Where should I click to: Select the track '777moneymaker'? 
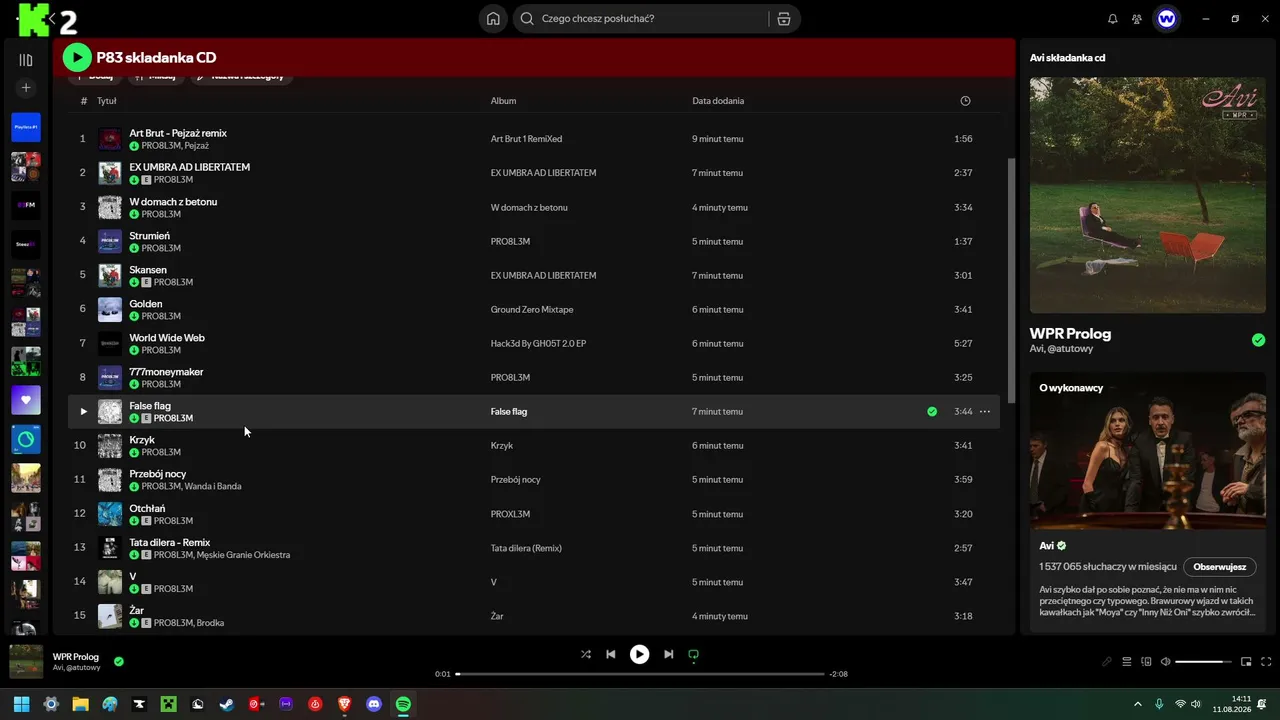166,372
